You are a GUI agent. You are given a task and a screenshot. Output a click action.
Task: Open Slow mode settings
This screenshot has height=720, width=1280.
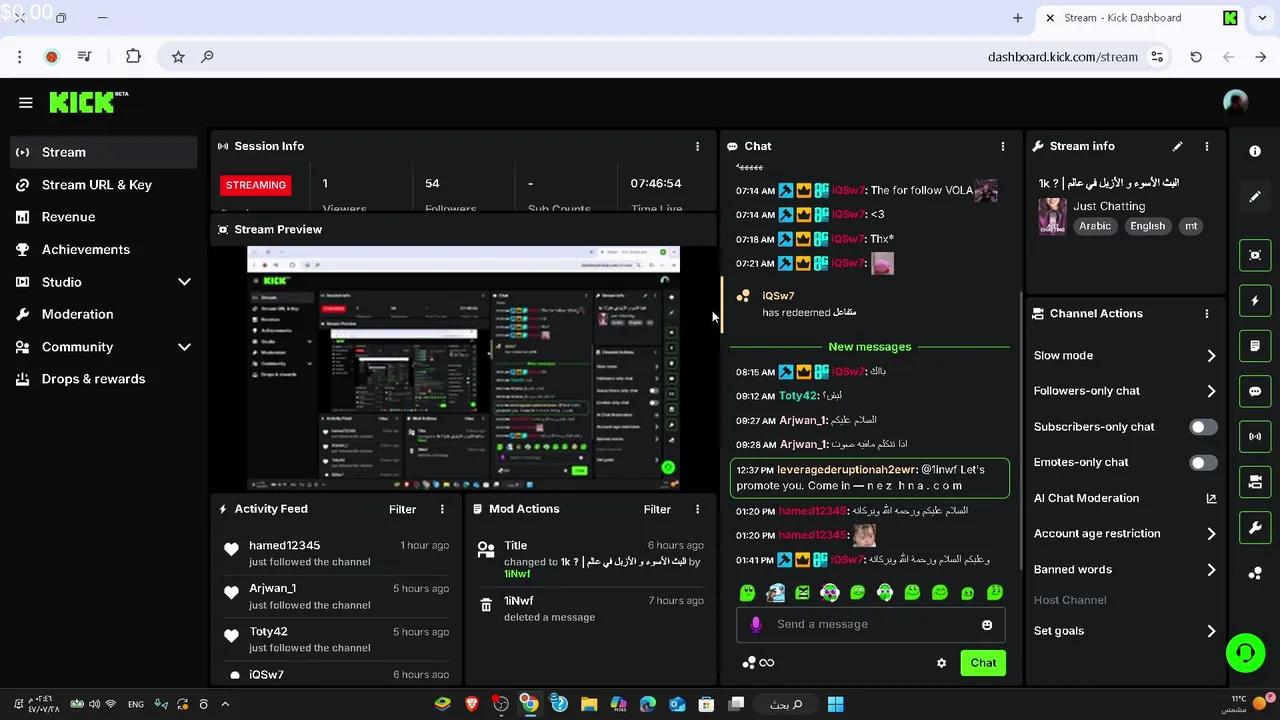point(1125,355)
